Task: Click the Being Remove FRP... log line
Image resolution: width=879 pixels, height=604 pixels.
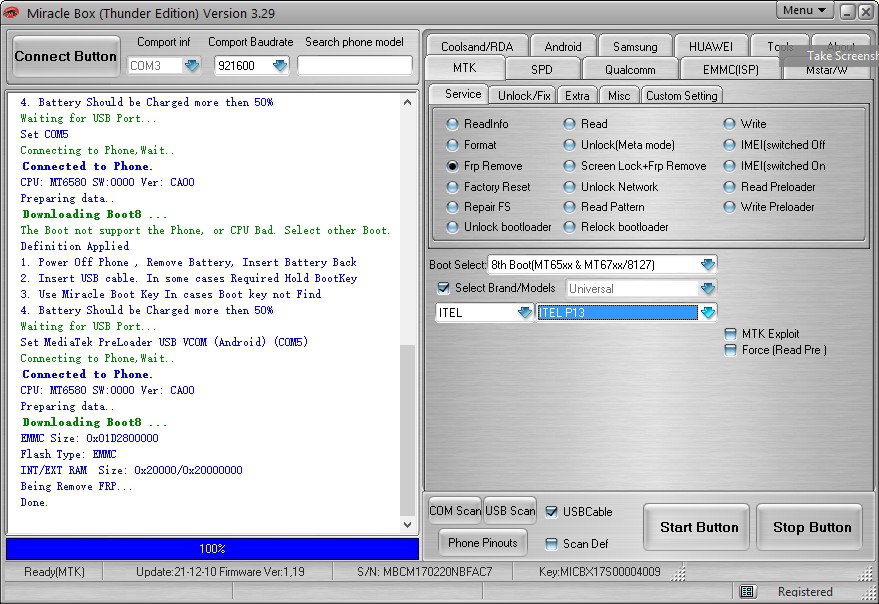Action: 76,486
